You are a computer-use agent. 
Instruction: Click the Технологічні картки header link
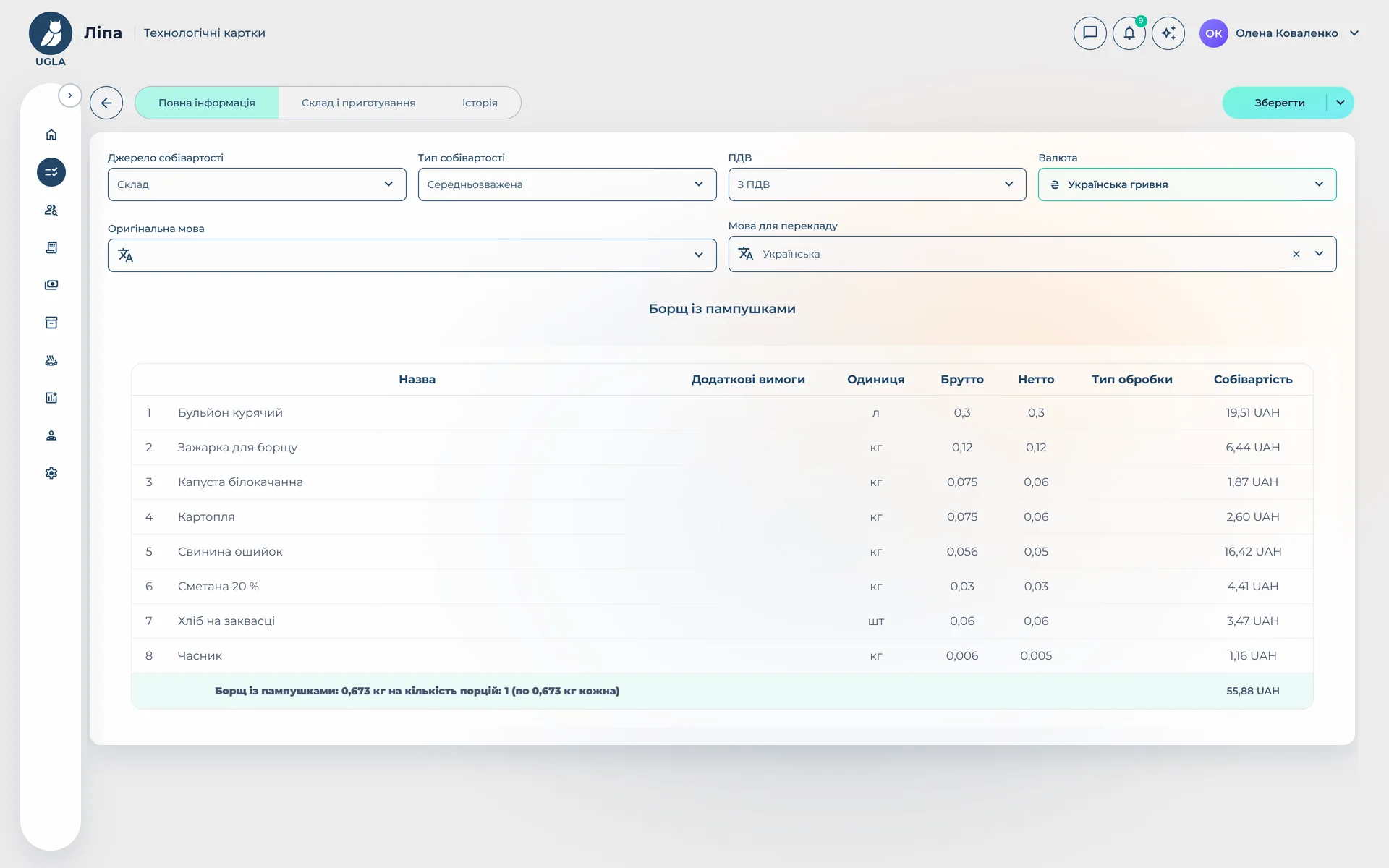(204, 33)
